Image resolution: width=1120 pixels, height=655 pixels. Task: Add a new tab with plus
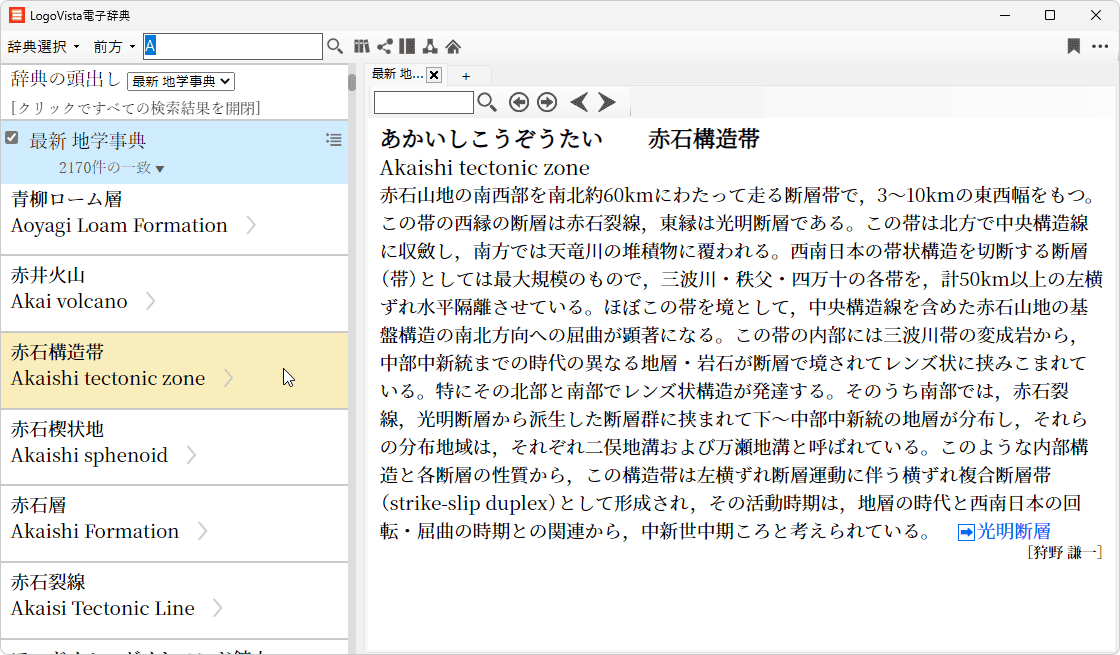465,76
